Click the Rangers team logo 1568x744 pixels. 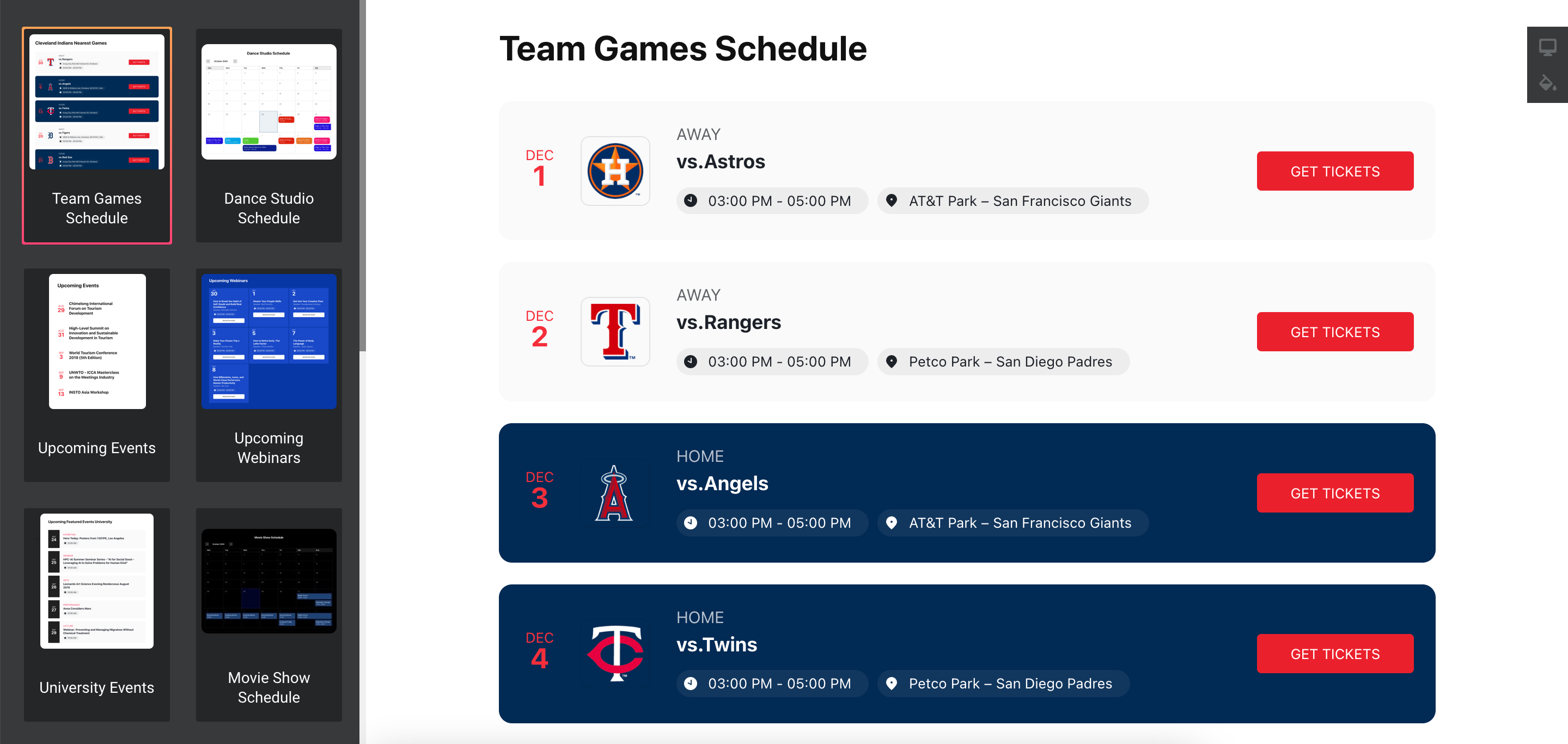(x=615, y=332)
